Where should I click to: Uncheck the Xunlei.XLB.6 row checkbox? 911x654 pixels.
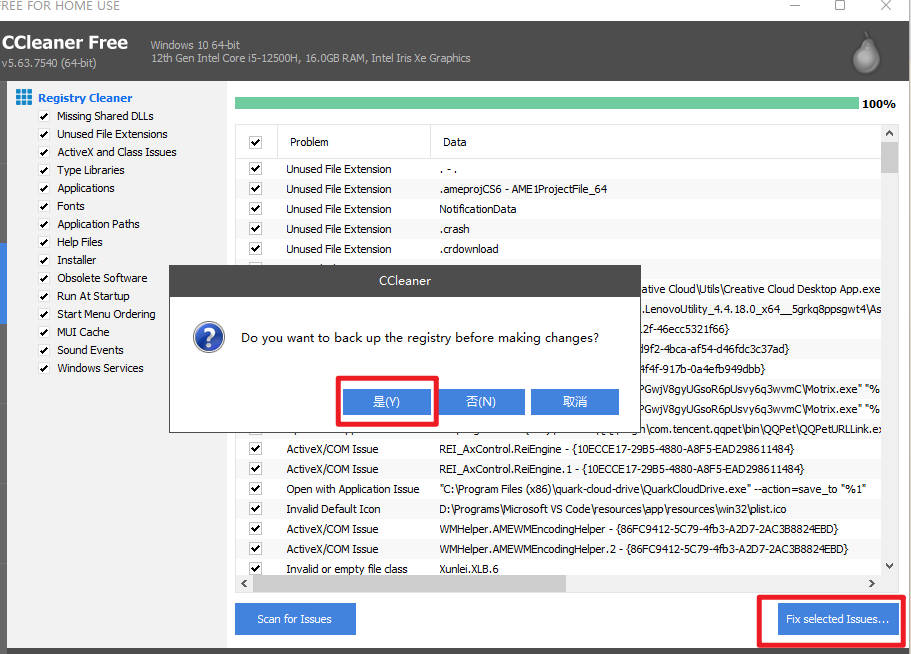coord(255,568)
